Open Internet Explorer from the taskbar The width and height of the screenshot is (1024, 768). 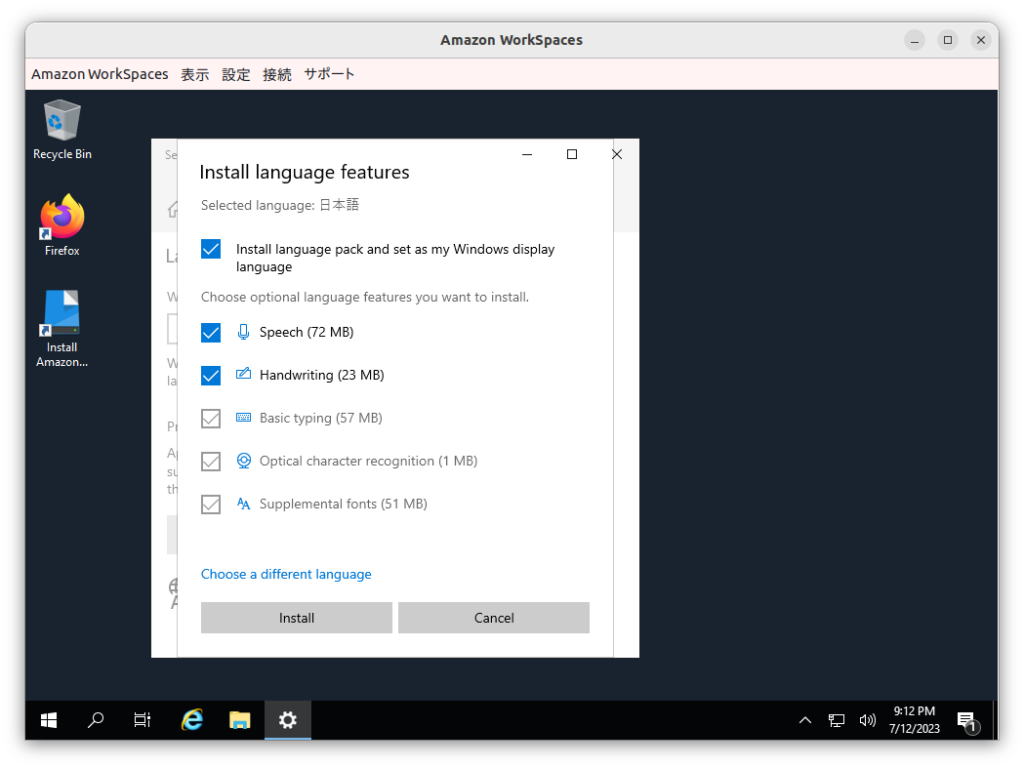pyautogui.click(x=191, y=719)
